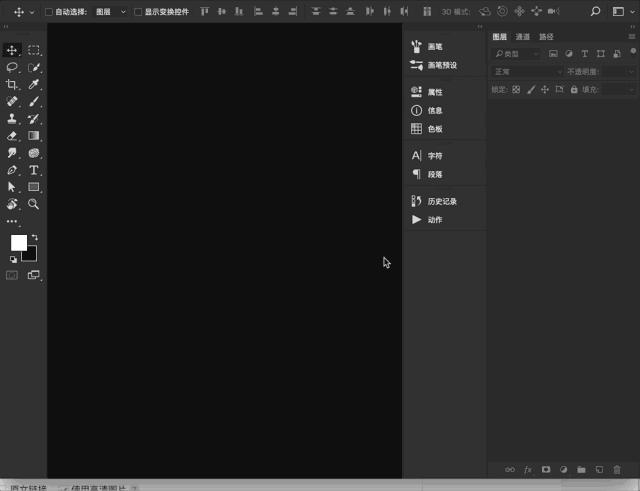The width and height of the screenshot is (640, 491).
Task: Open the 属性 panel
Action: (x=427, y=92)
